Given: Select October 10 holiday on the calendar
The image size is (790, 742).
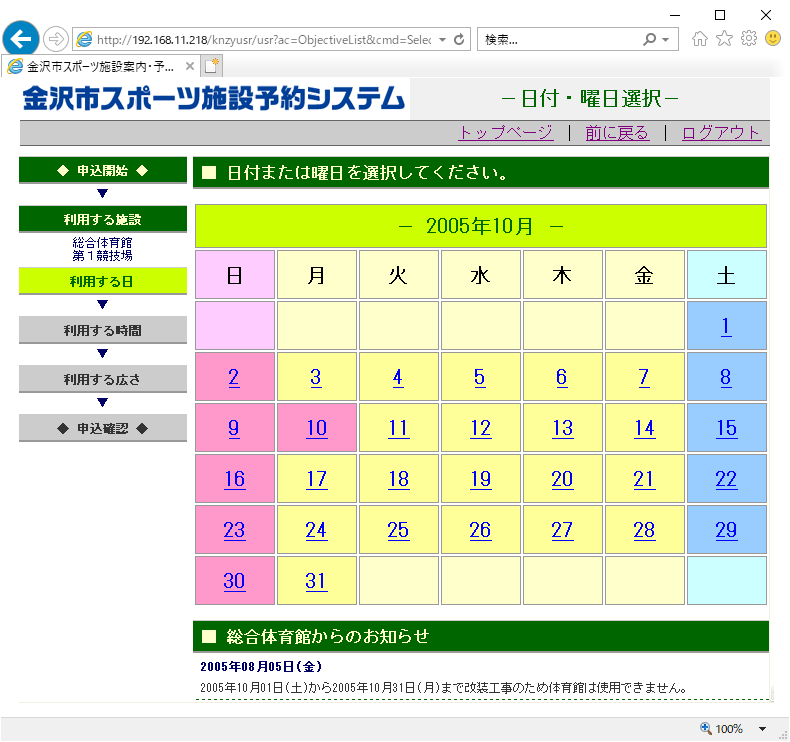Looking at the screenshot, I should coord(317,428).
